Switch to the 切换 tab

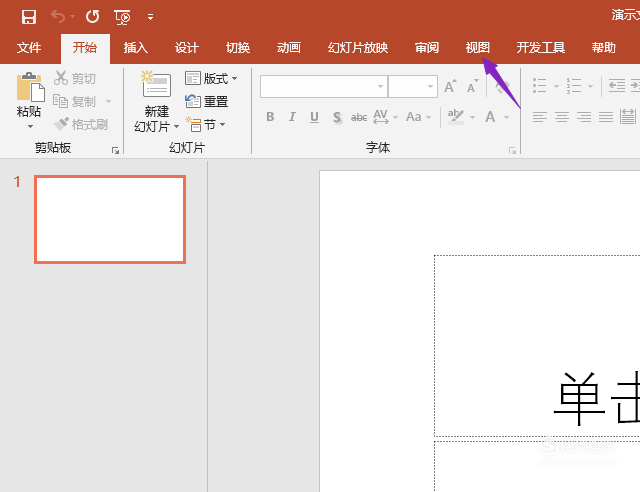pyautogui.click(x=238, y=48)
